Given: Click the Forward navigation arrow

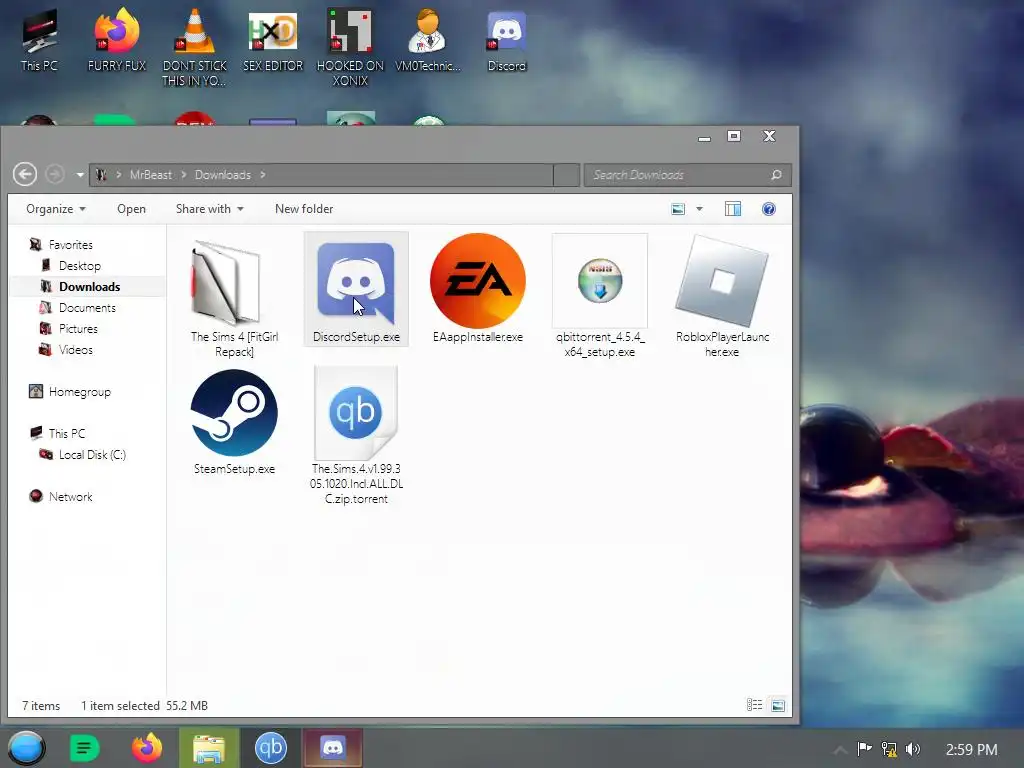Looking at the screenshot, I should pyautogui.click(x=55, y=174).
